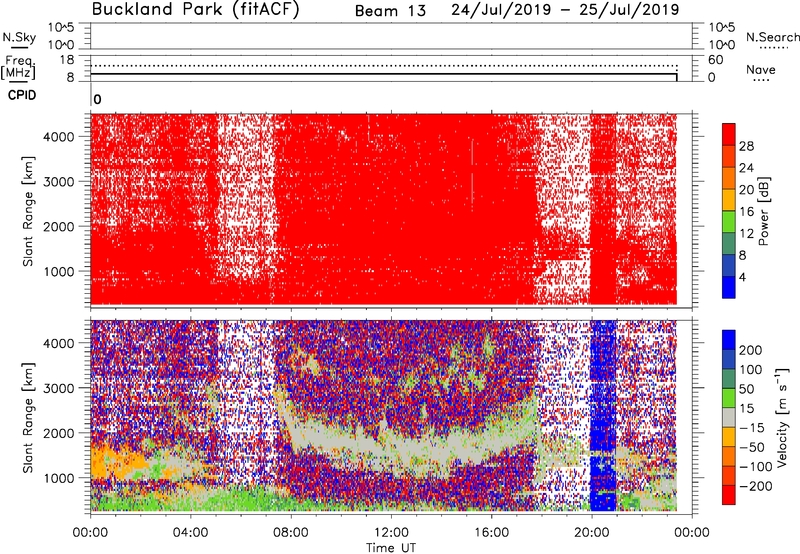Pick the light green Velocity segment between 15 and 50
The width and height of the screenshot is (800, 554).
(729, 398)
